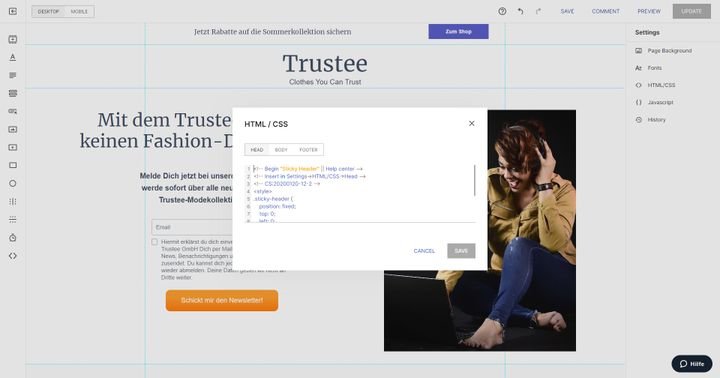Viewport: 720px width, 378px height.
Task: Select the Button element tool
Action: point(13,111)
